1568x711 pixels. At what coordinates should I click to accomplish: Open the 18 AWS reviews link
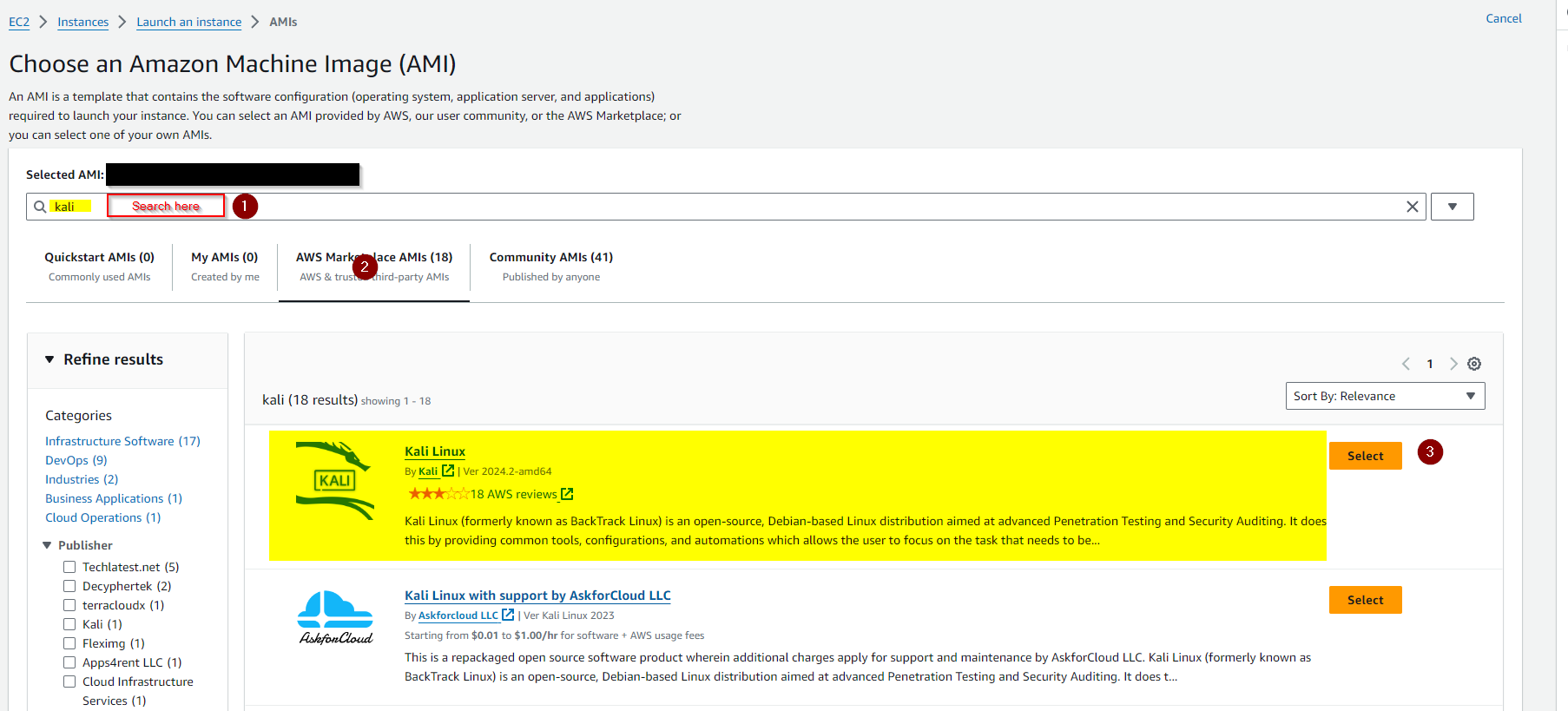514,494
